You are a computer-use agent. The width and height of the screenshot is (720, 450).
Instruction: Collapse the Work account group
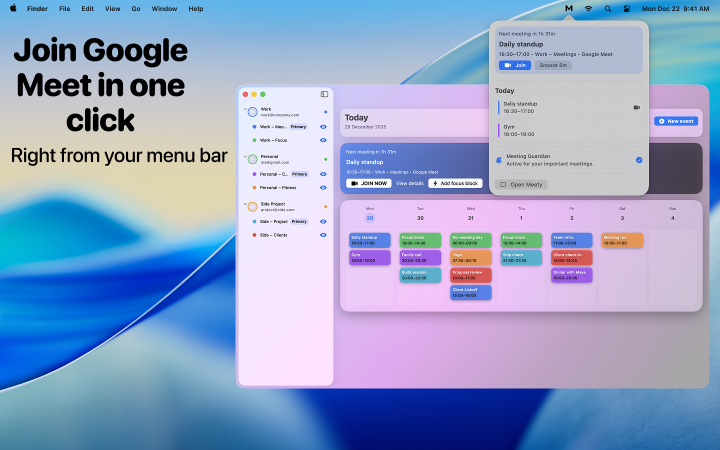pos(245,109)
